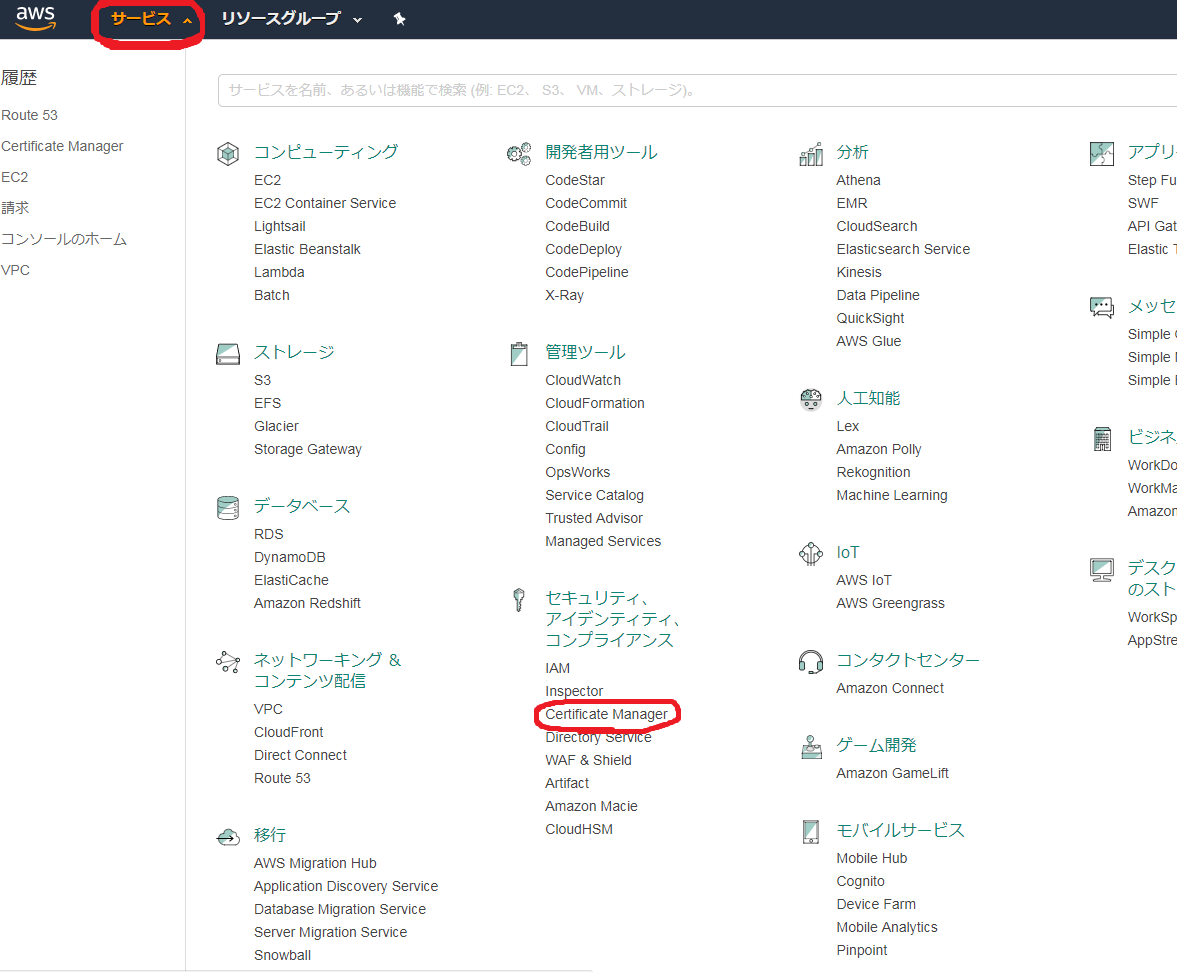
Task: Click the speech bubble messaging icon
Action: point(1102,307)
